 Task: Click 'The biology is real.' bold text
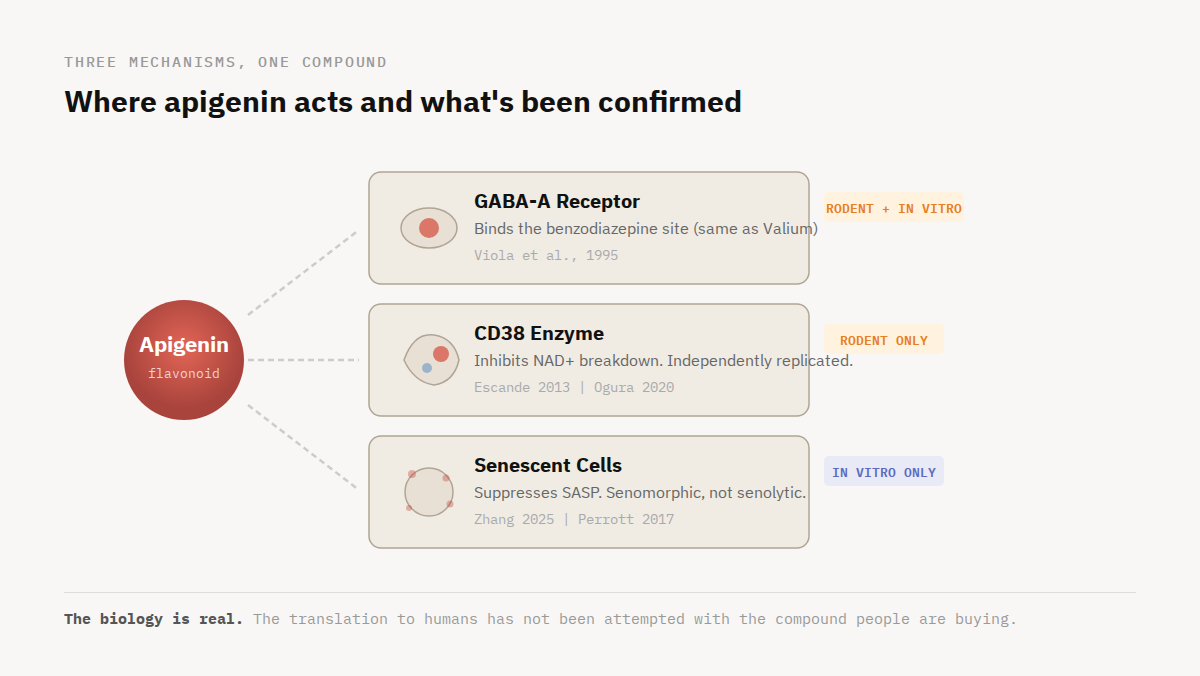coord(154,619)
